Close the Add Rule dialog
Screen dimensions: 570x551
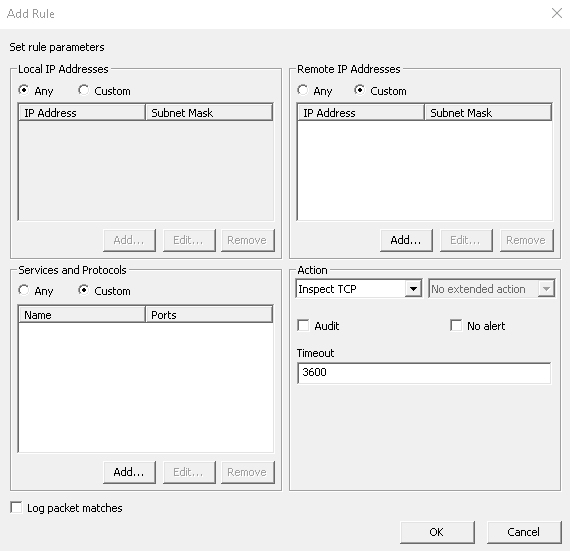557,13
